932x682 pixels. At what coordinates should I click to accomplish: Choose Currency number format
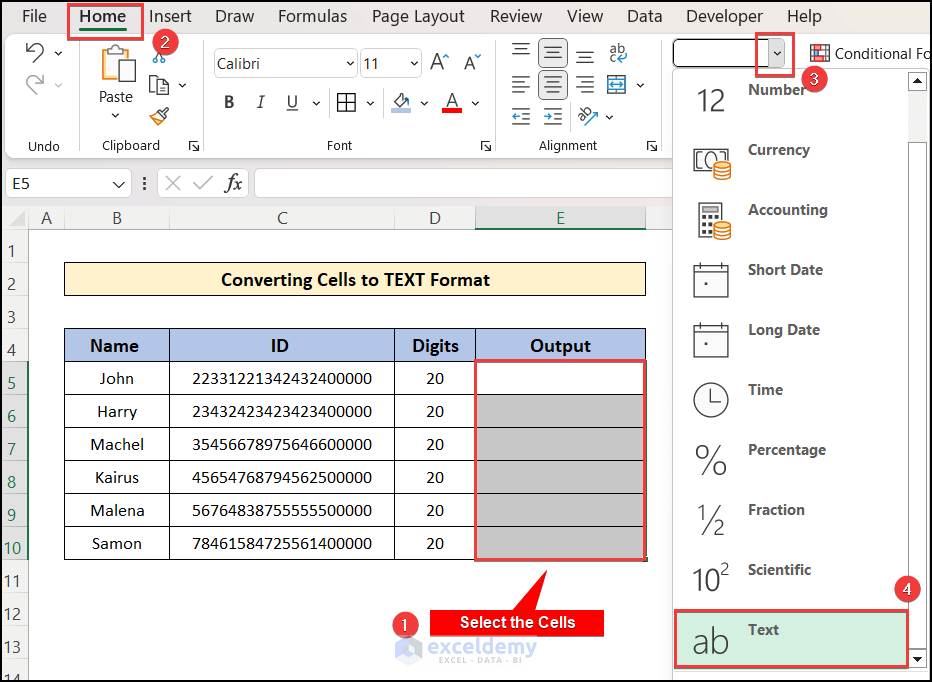tap(791, 160)
